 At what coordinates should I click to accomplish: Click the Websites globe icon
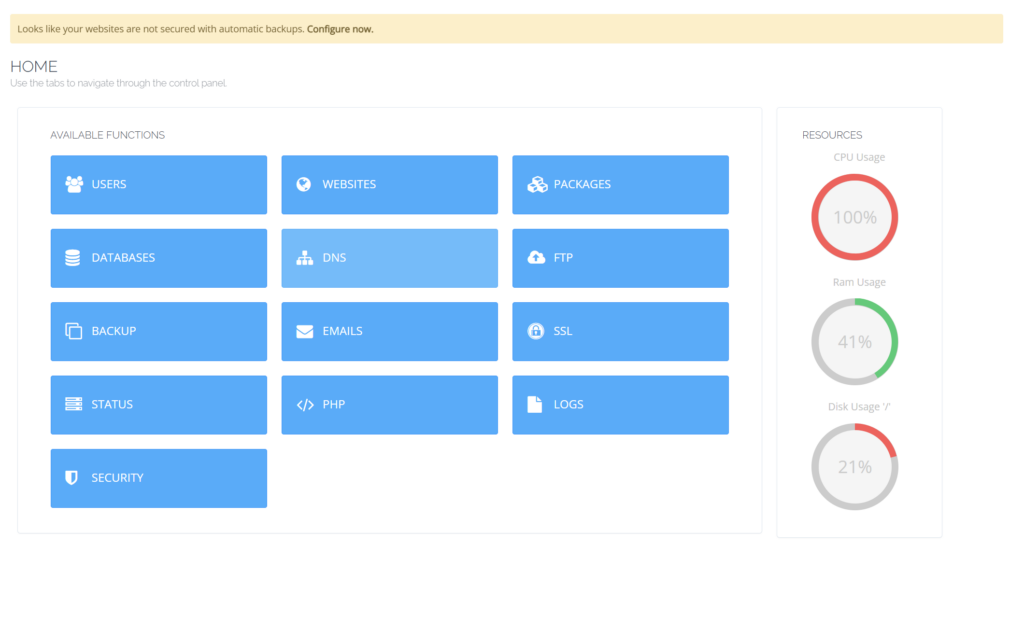point(304,184)
